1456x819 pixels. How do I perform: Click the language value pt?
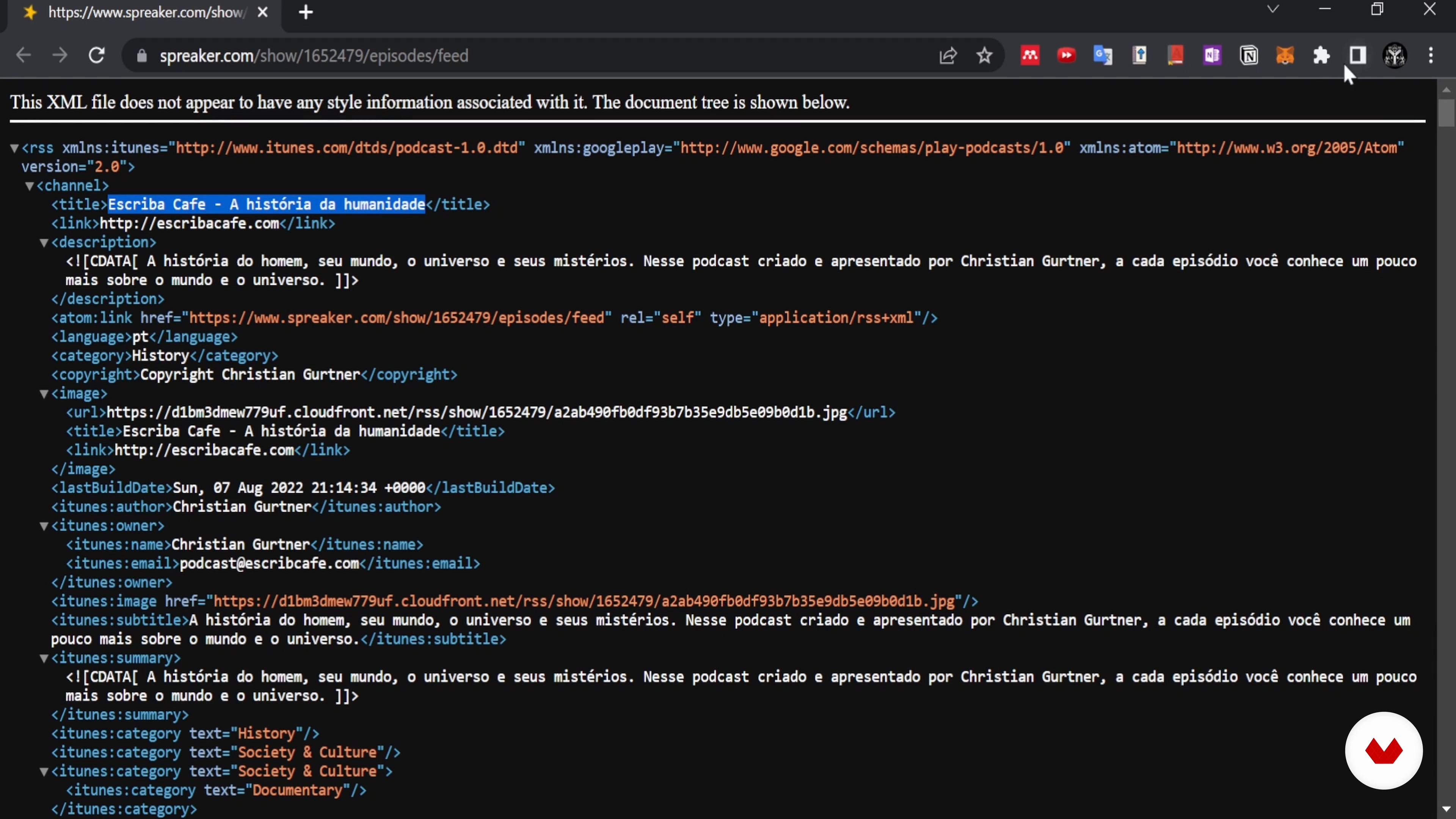tap(140, 337)
